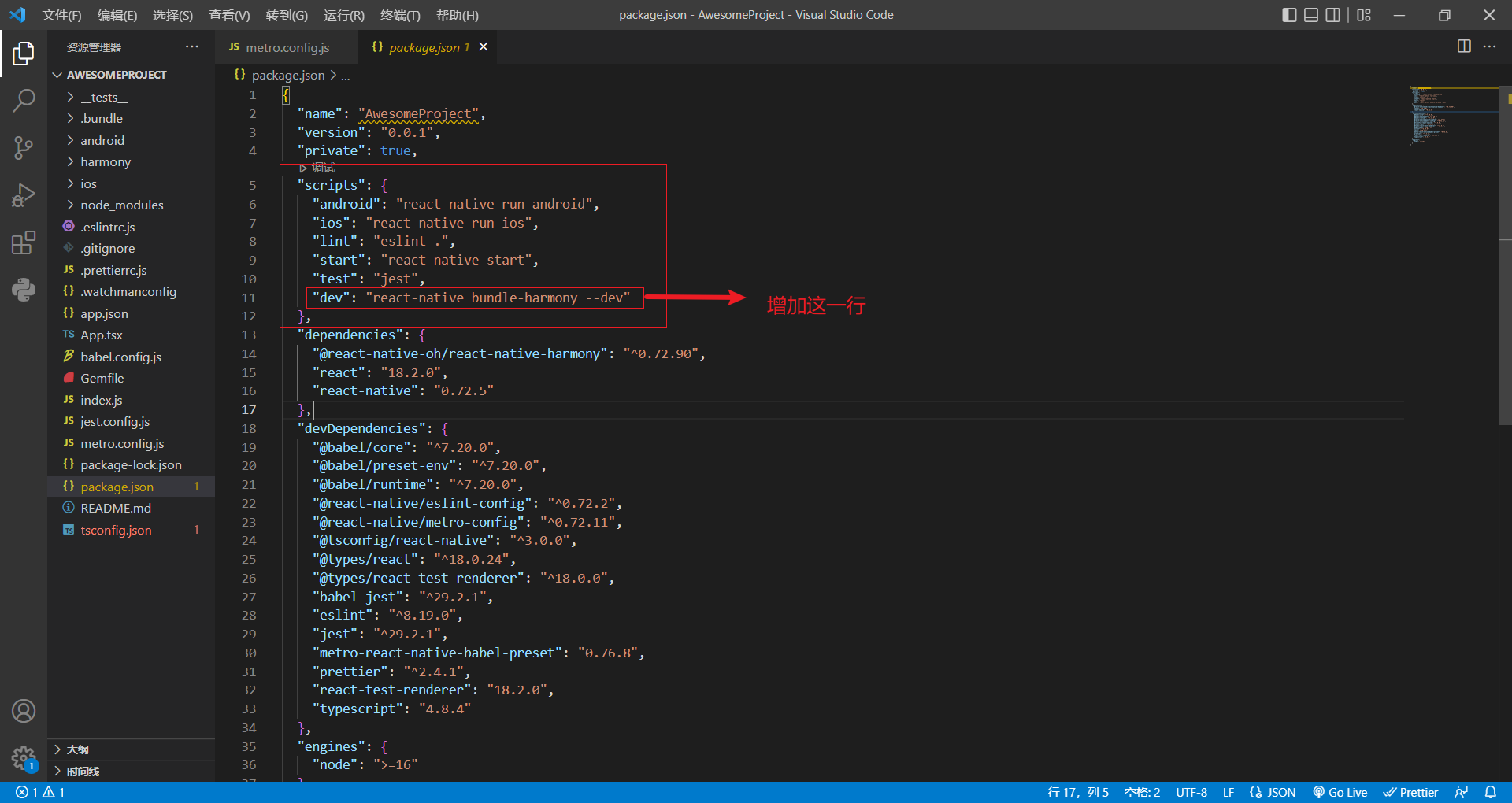
Task: Open the notifications bell in status bar
Action: [x=1490, y=792]
